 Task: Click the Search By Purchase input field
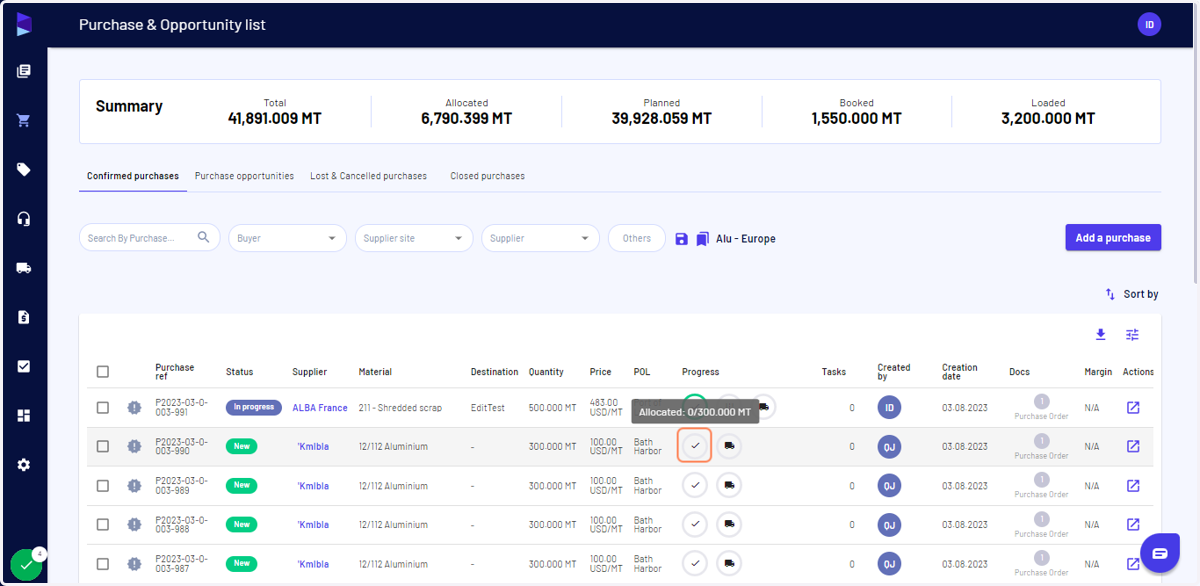[149, 238]
